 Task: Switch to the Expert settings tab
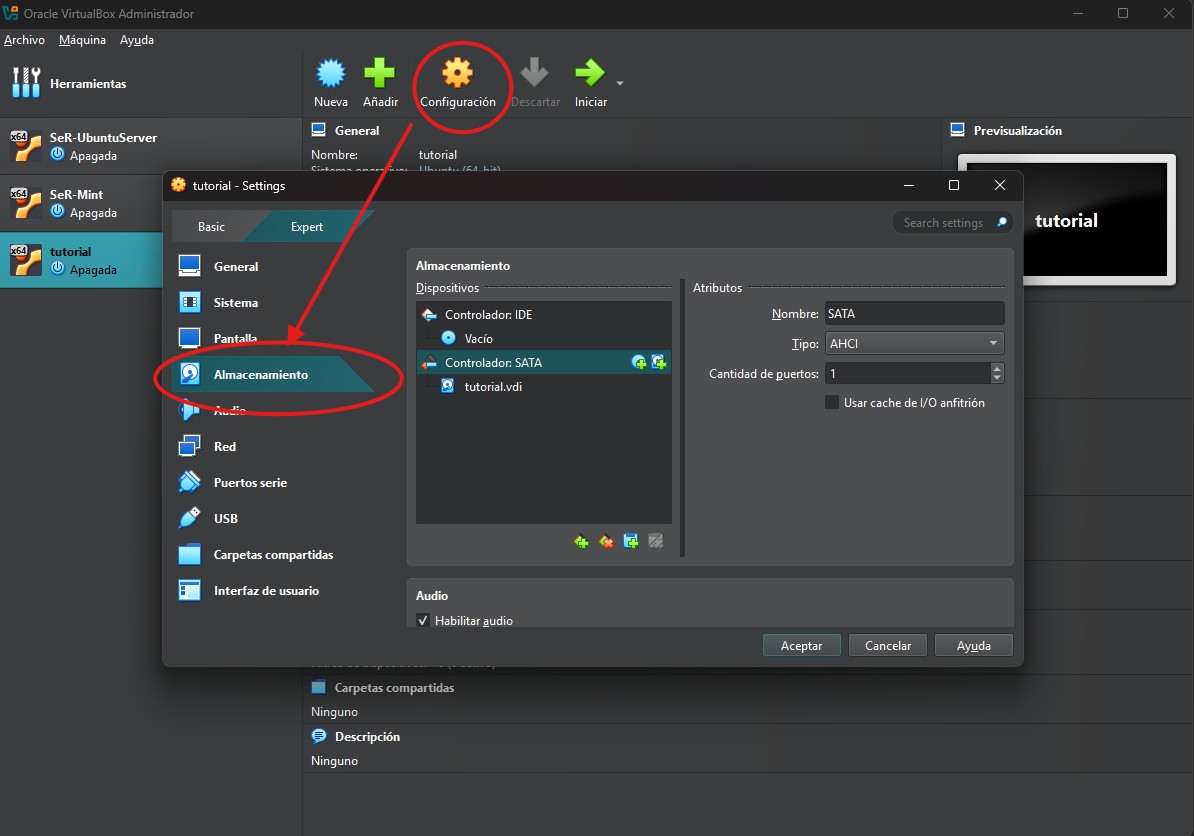pyautogui.click(x=307, y=227)
